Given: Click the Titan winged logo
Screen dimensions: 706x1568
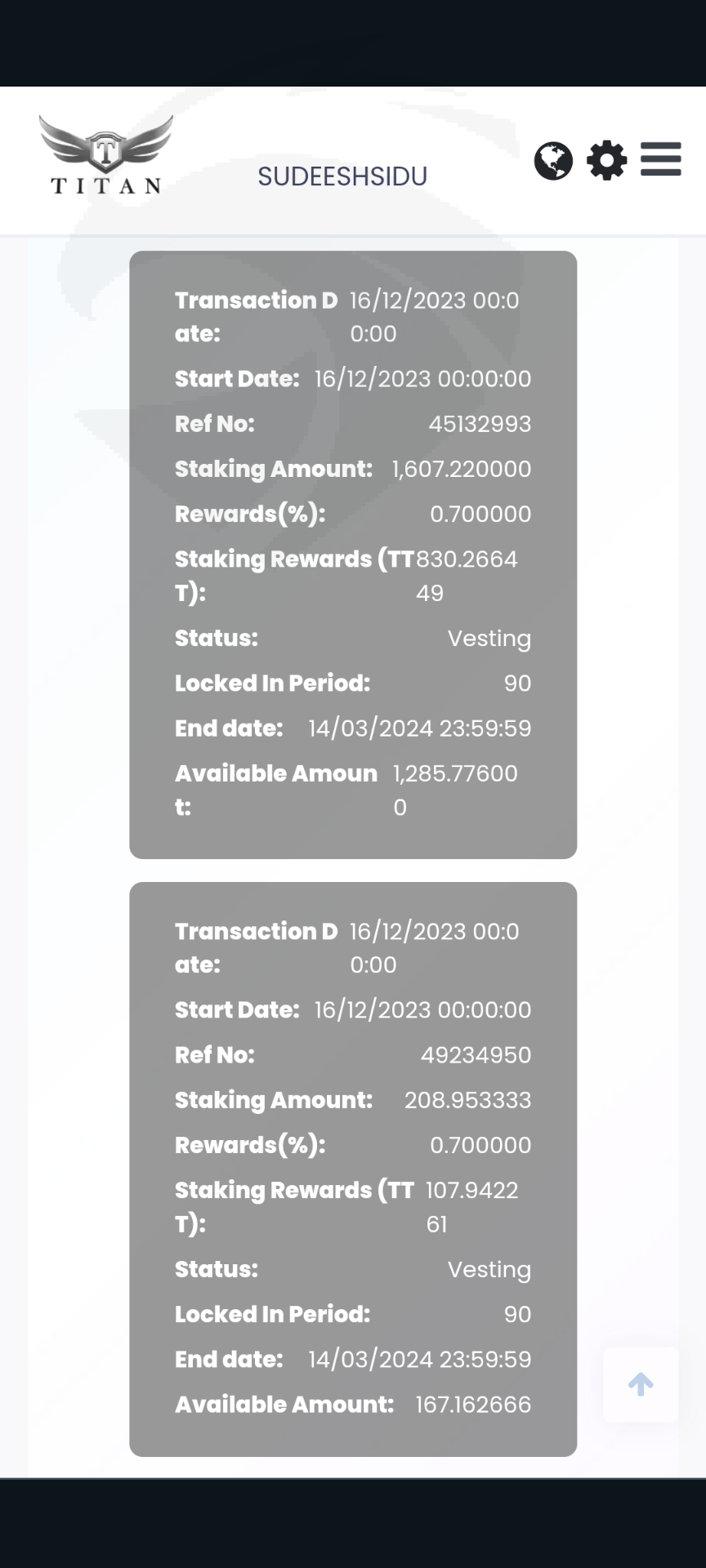Looking at the screenshot, I should coord(106,155).
